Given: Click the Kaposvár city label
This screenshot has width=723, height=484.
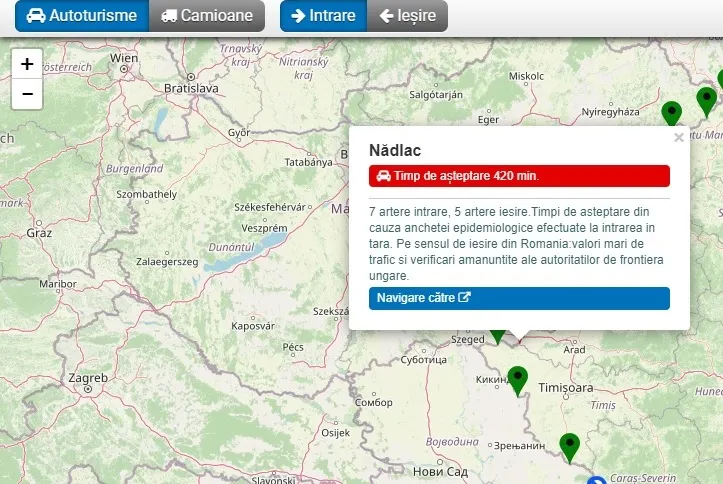Looking at the screenshot, I should pos(253,326).
